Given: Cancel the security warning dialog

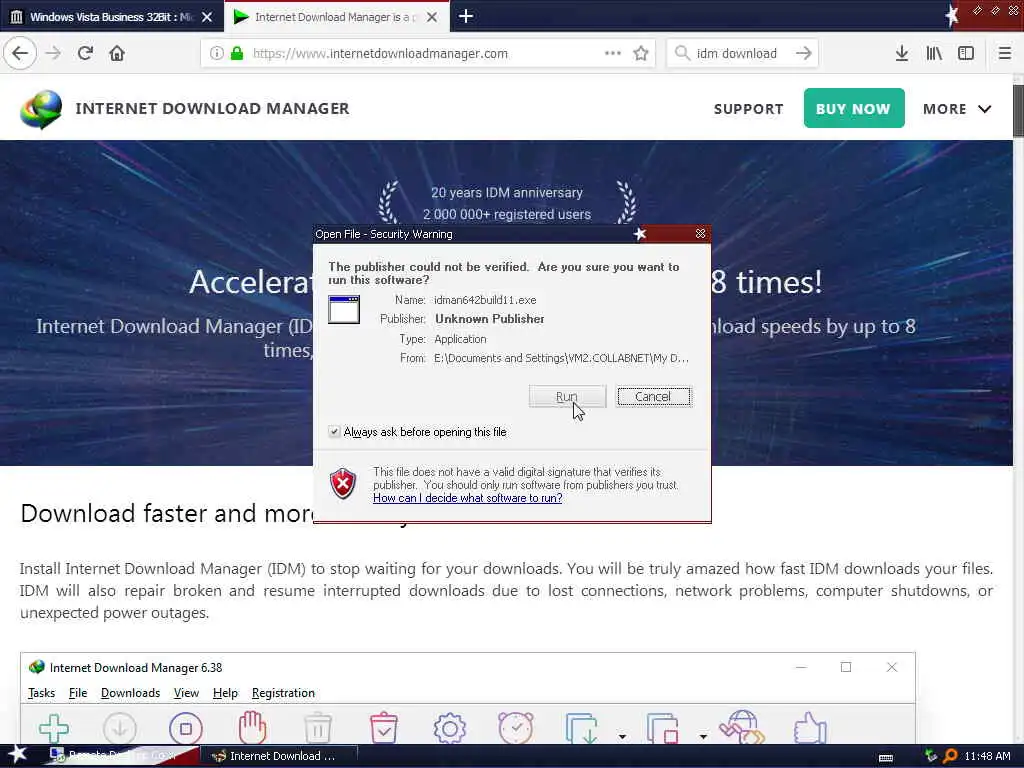Looking at the screenshot, I should tap(654, 396).
